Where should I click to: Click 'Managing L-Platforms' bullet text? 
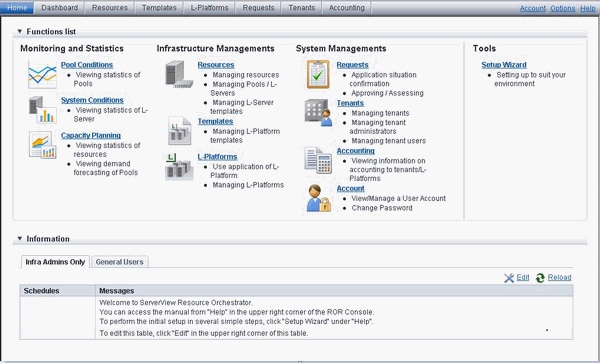pyautogui.click(x=248, y=185)
